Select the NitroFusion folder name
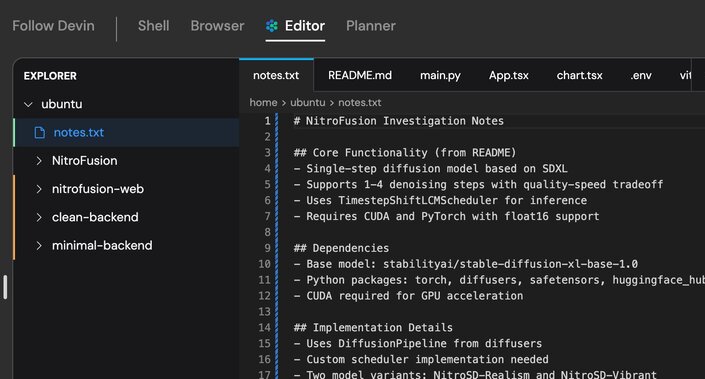Viewport: 705px width, 379px height. pos(85,161)
